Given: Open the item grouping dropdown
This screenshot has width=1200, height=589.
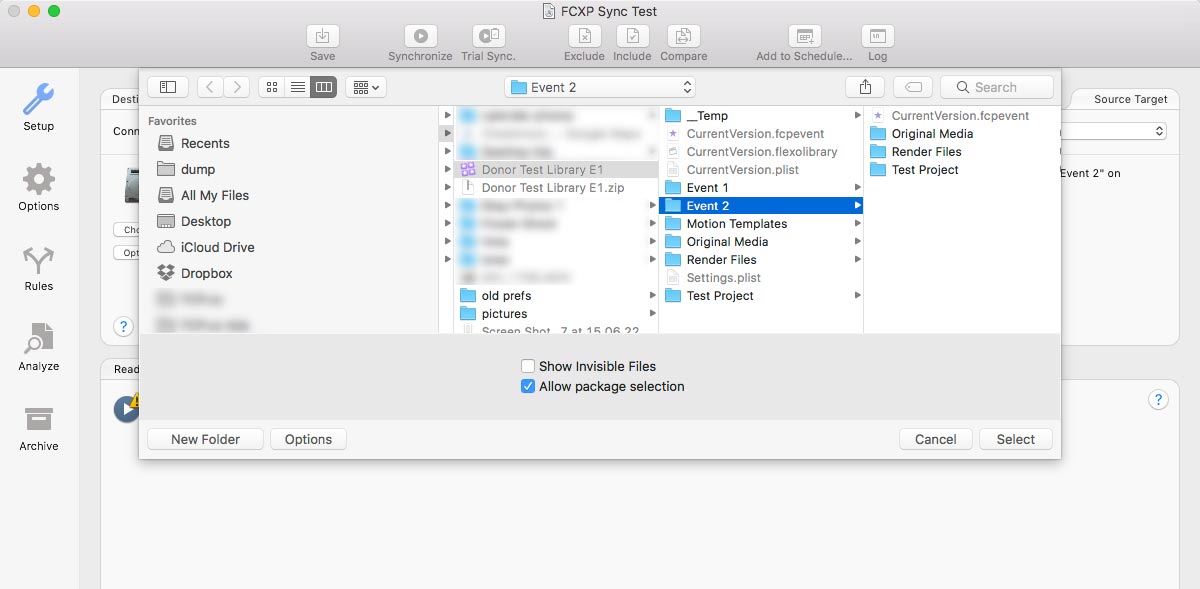Looking at the screenshot, I should pos(366,87).
